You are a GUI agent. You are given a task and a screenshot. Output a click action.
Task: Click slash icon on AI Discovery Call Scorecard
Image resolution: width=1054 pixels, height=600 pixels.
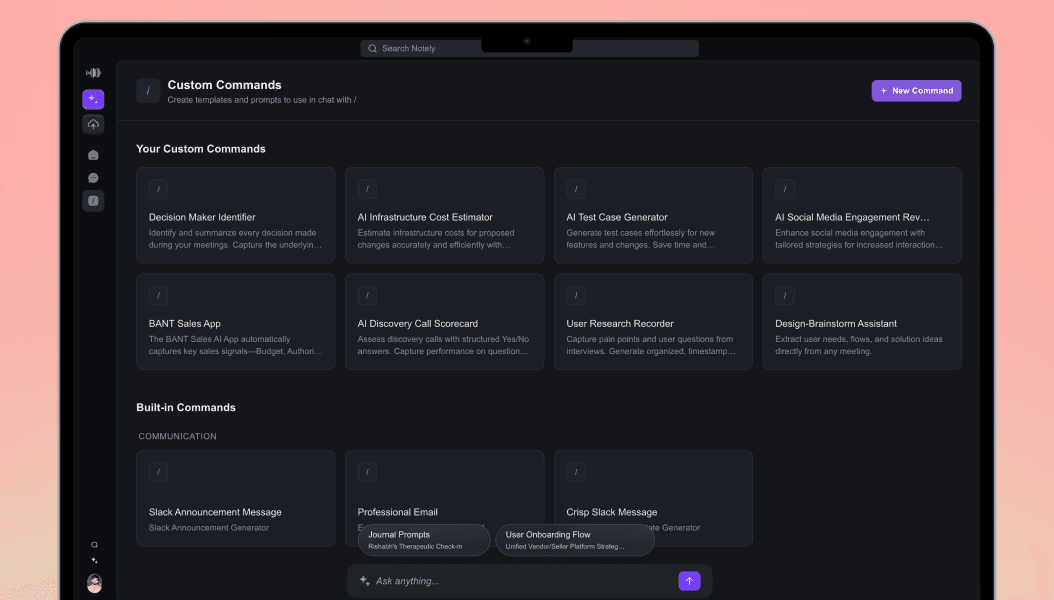click(x=367, y=296)
